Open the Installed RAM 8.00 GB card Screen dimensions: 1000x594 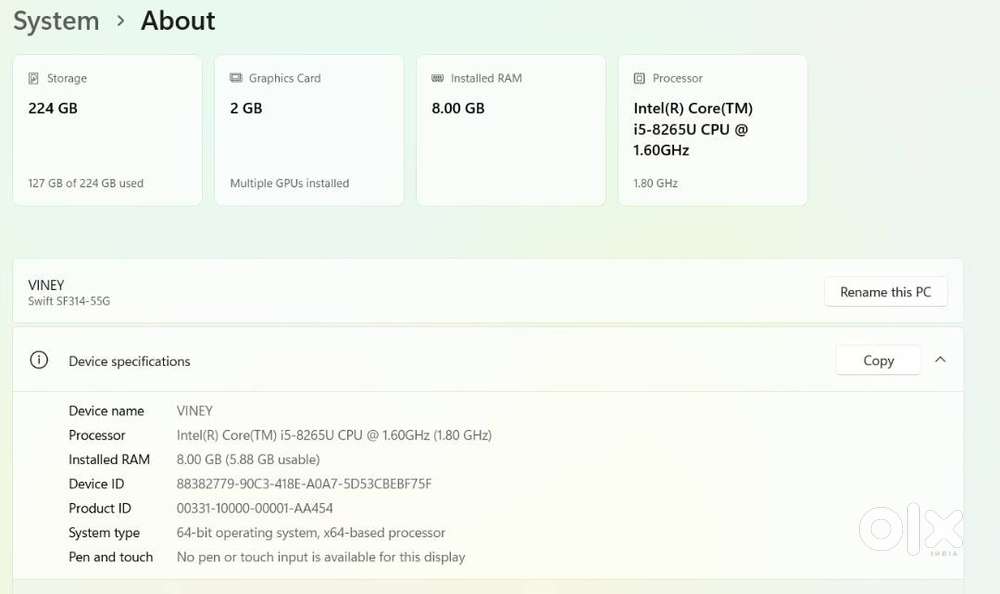(510, 130)
